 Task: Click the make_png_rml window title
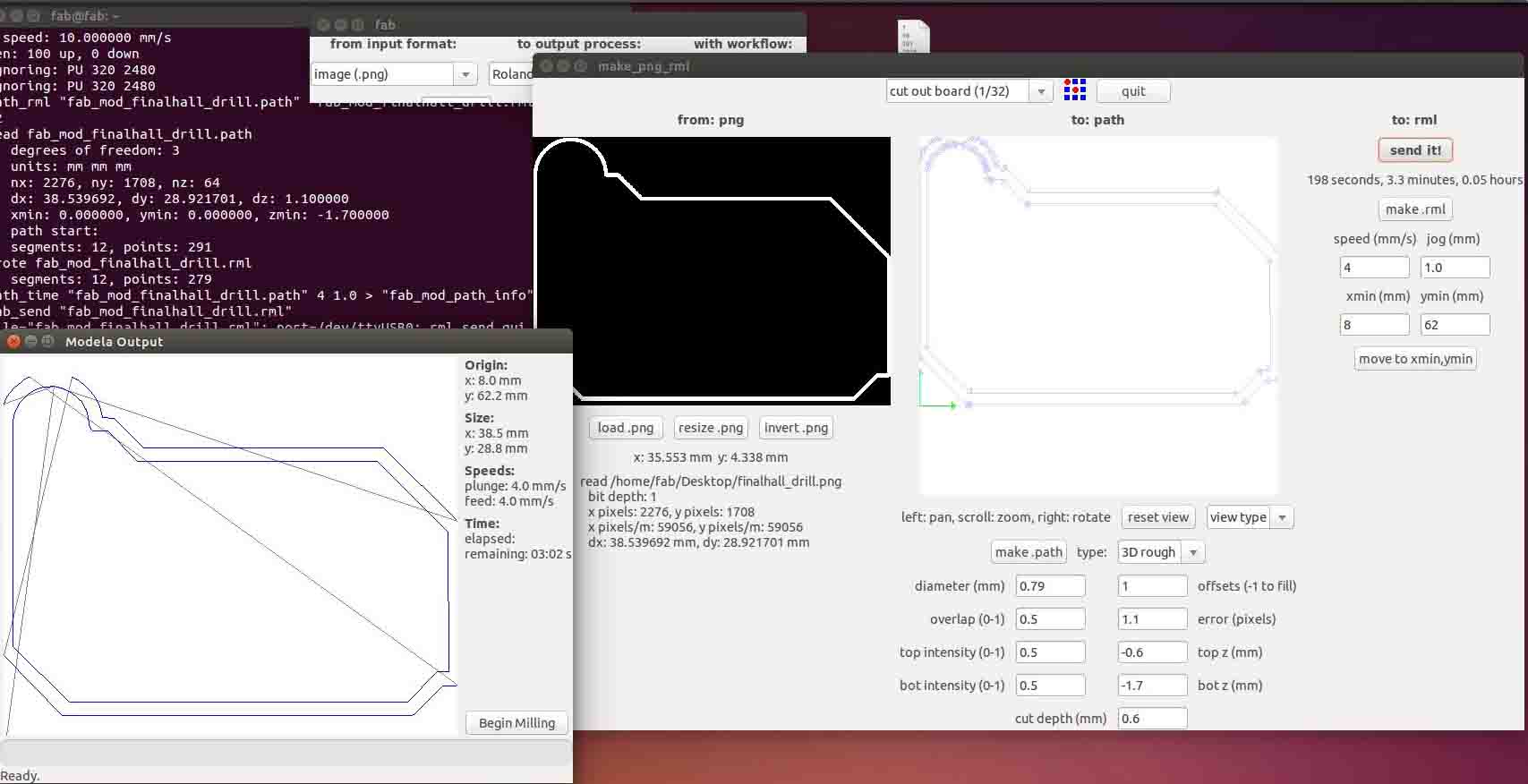(644, 66)
